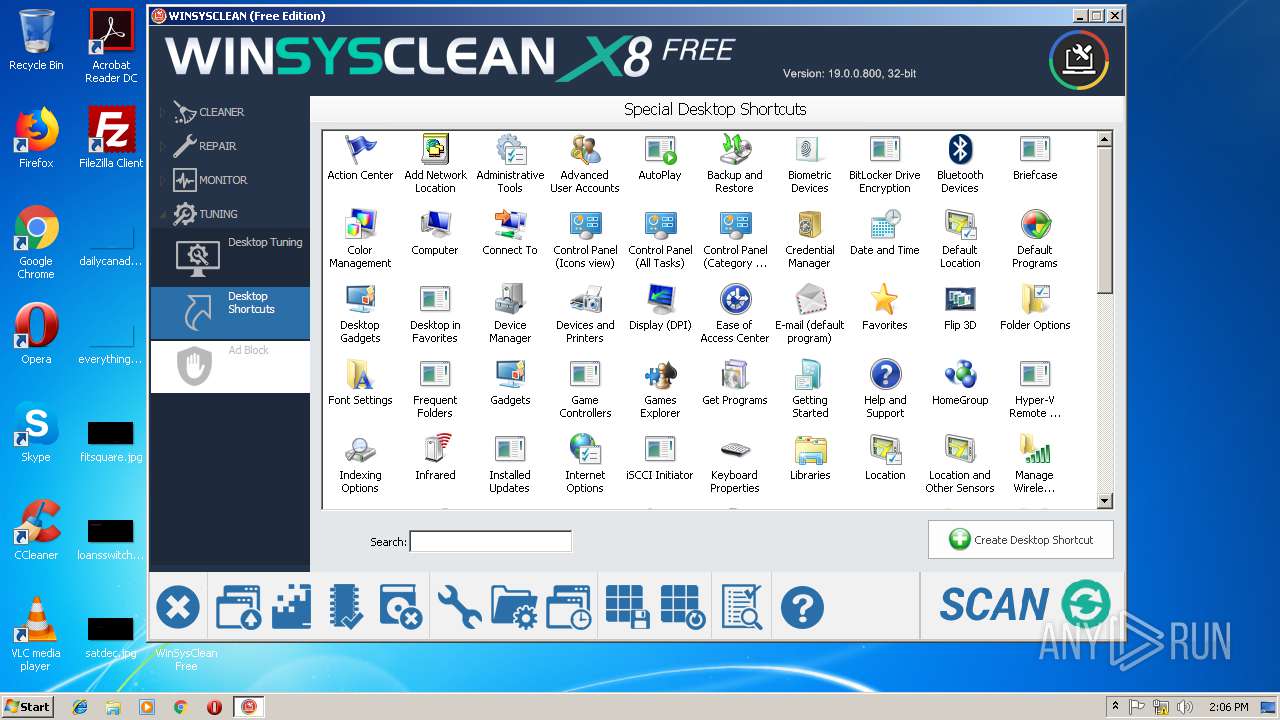Select the Ease of Access Center icon

coord(735,300)
